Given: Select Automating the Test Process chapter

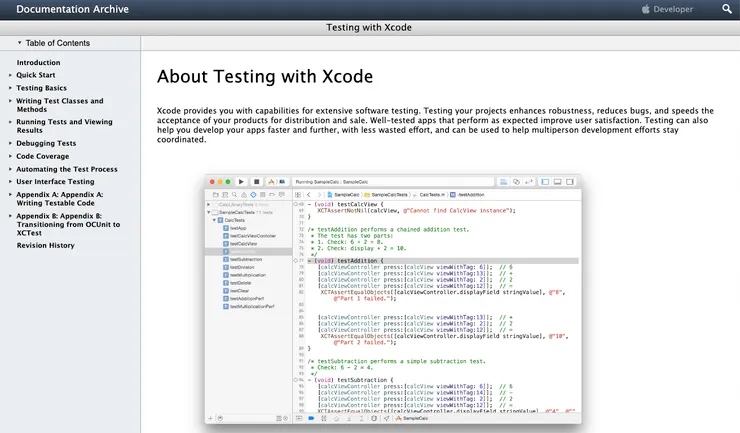Looking at the screenshot, I should pyautogui.click(x=66, y=169).
